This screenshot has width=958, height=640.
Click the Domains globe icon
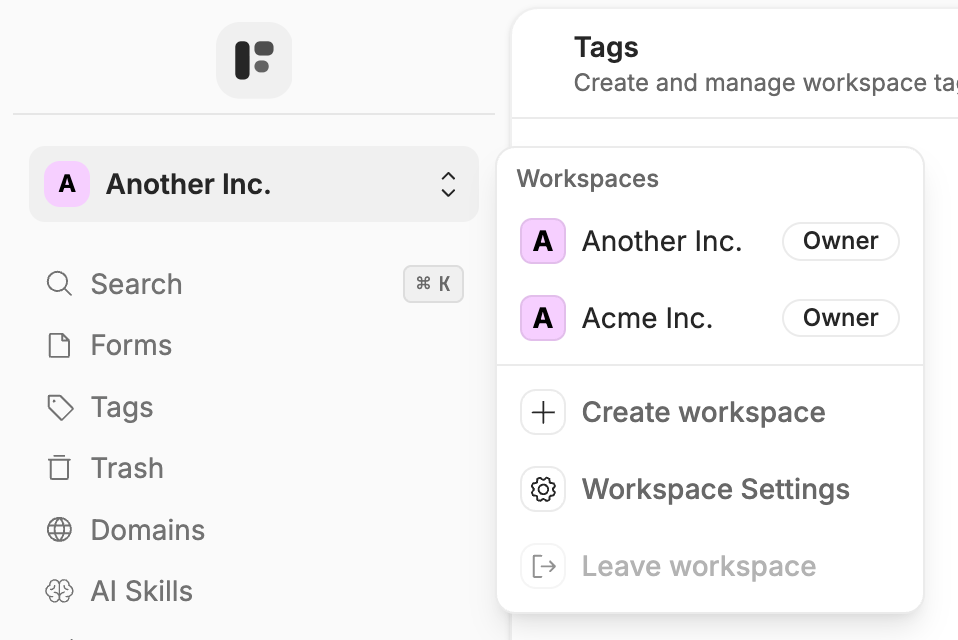[59, 529]
